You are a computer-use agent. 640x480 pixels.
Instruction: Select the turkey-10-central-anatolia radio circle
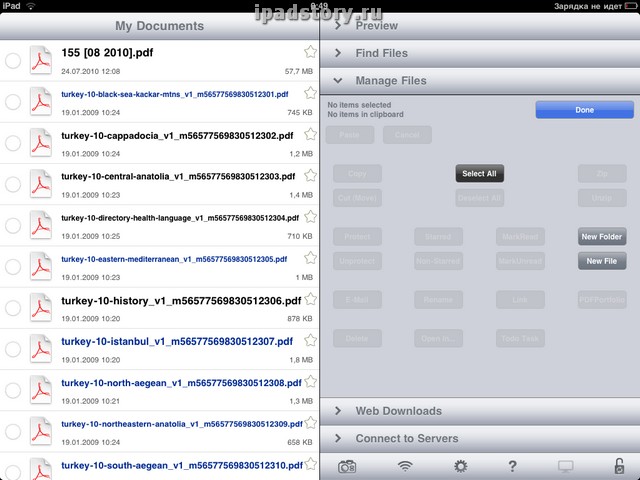click(13, 184)
